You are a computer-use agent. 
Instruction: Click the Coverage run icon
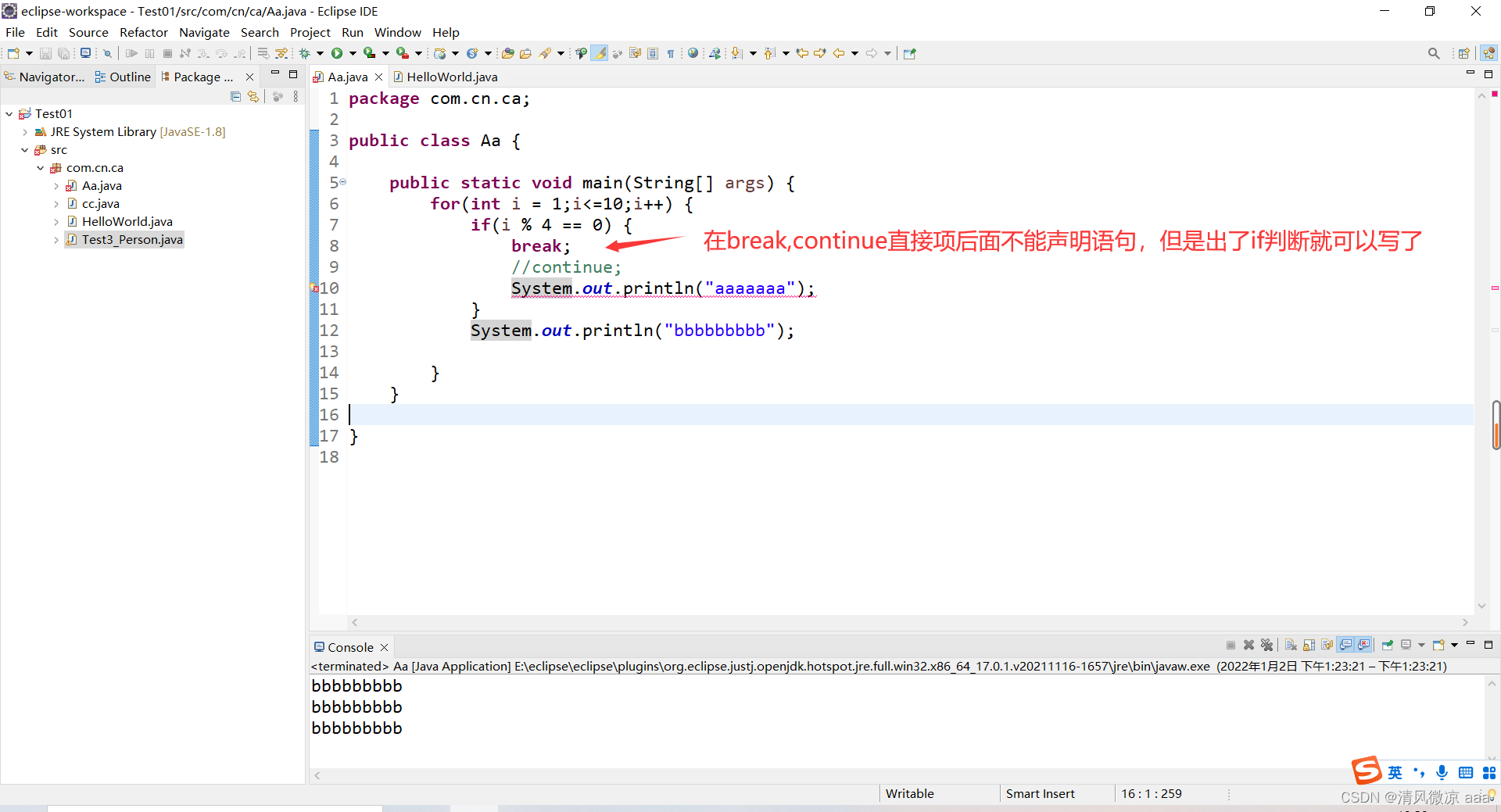pyautogui.click(x=369, y=53)
